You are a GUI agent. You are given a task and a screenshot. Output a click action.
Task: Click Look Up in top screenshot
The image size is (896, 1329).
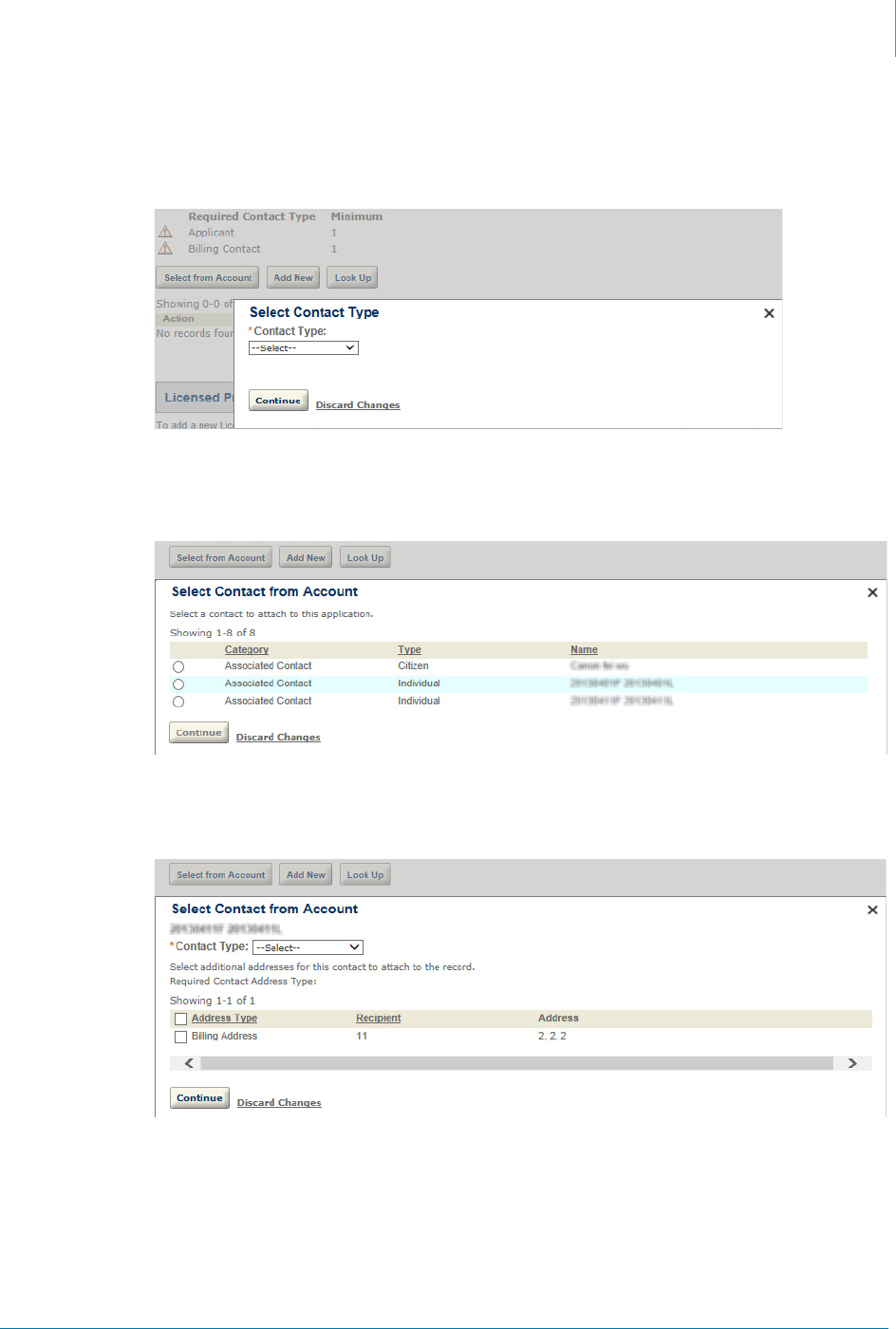coord(353,278)
